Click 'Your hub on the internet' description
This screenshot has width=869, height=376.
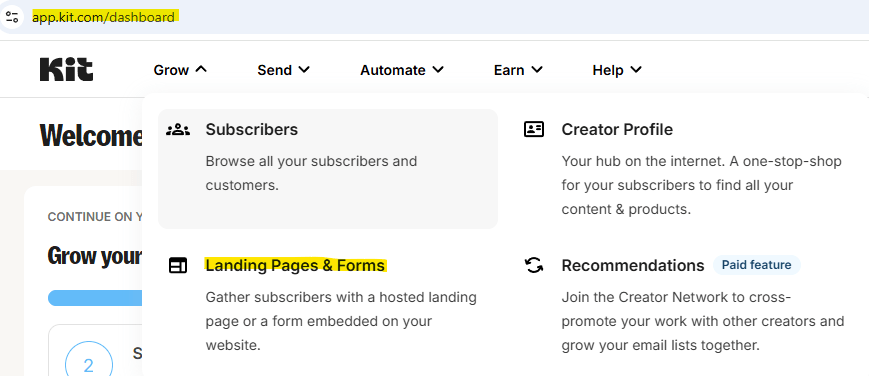(701, 185)
